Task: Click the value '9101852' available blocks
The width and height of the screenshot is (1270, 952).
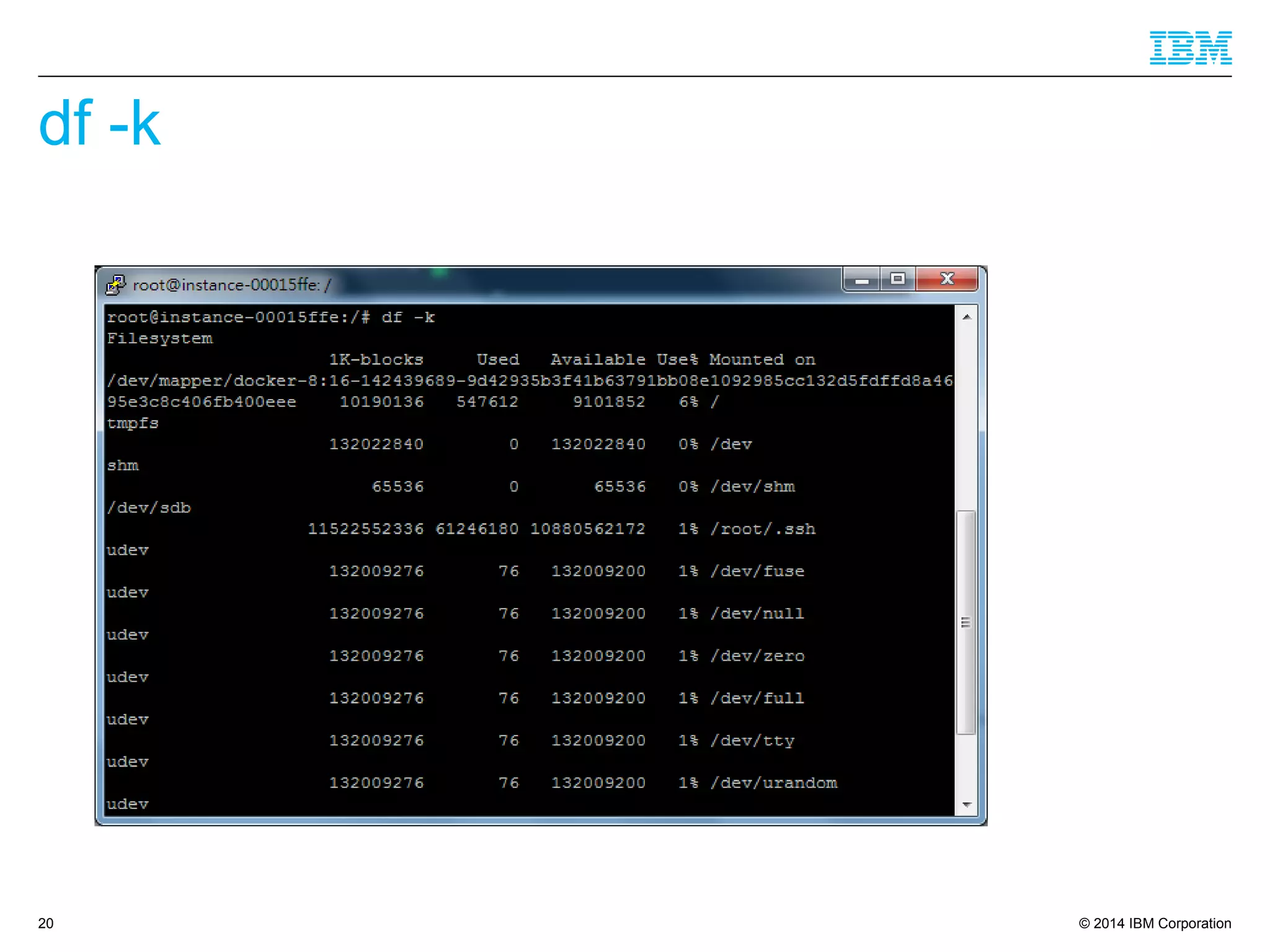Action: (609, 402)
